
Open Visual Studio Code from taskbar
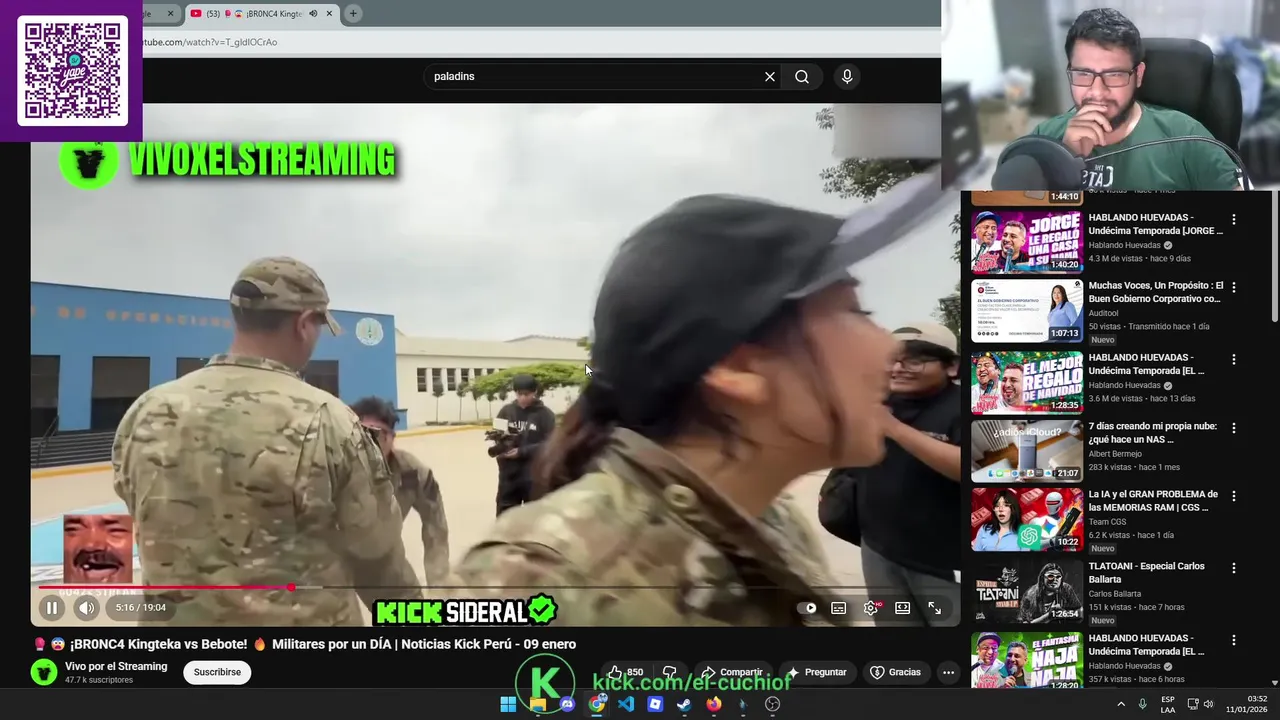point(626,704)
